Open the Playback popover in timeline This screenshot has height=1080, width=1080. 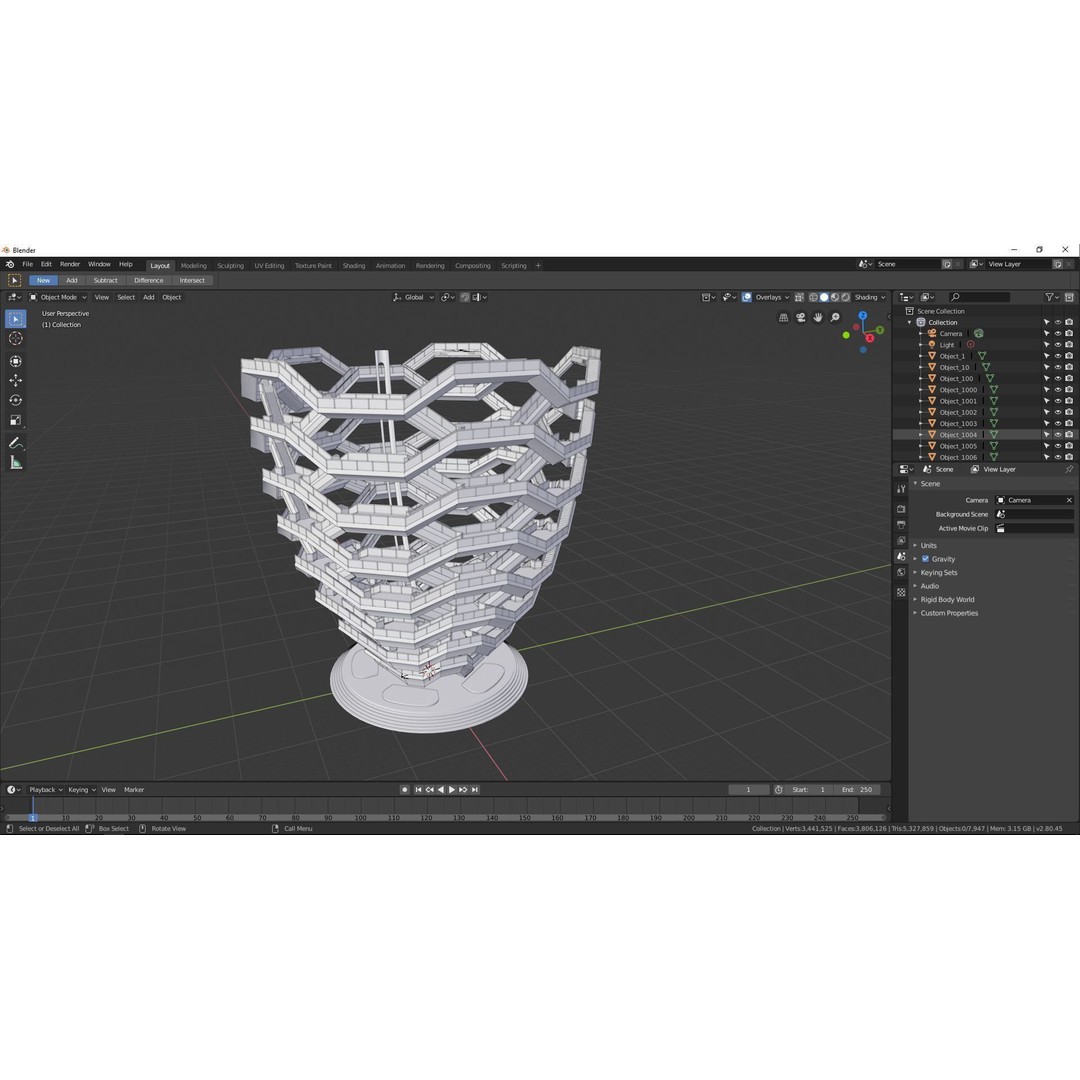(45, 790)
